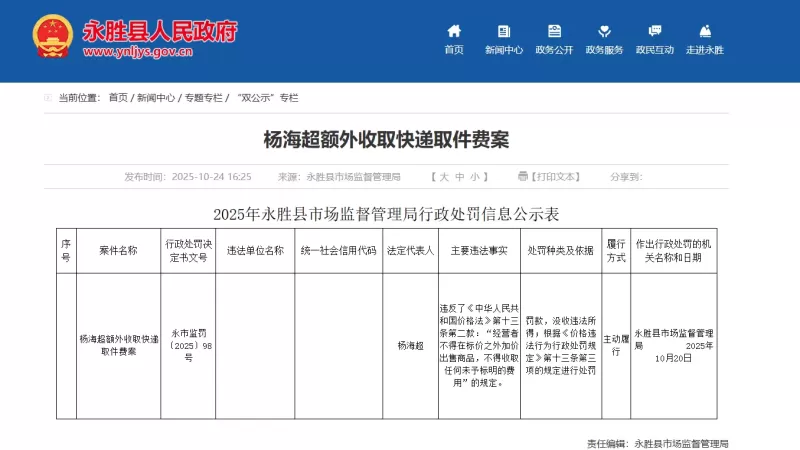Click the 永胜县人民政府 site title
The height and width of the screenshot is (450, 800).
160,31
